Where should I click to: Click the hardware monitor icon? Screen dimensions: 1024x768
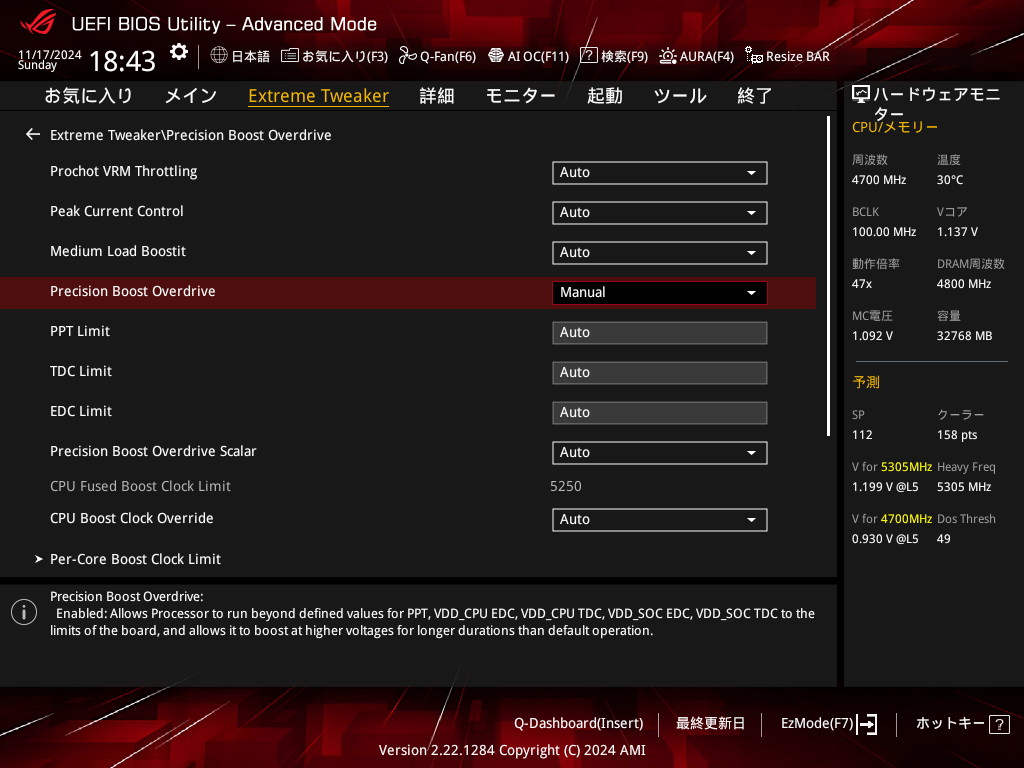click(861, 95)
